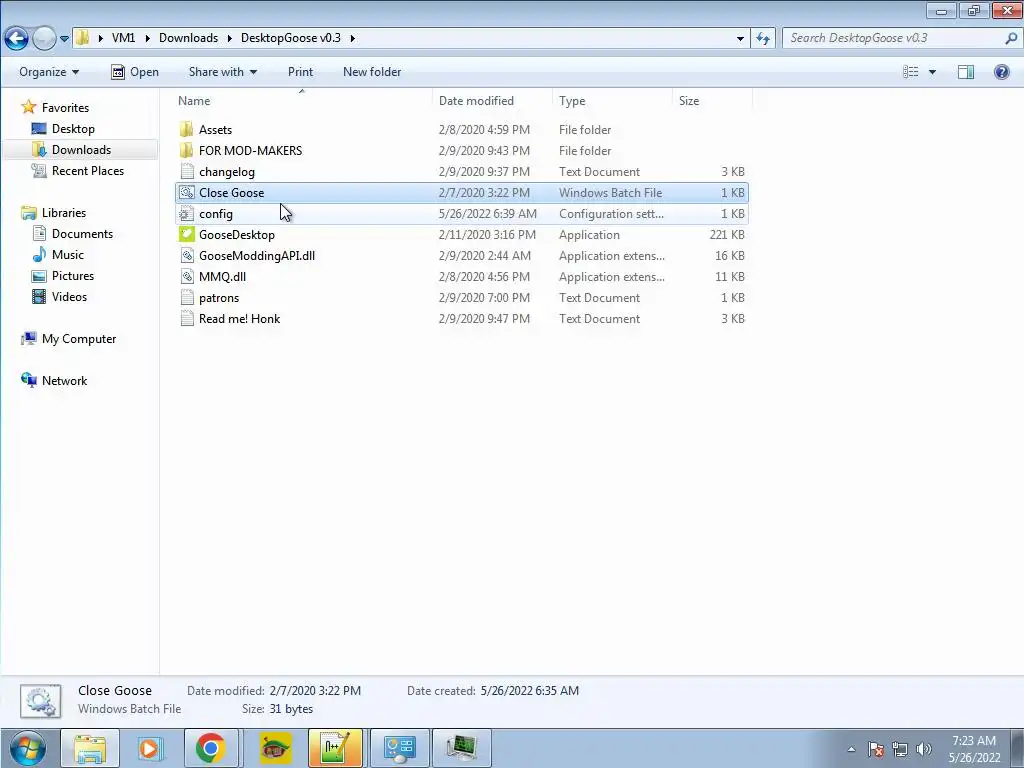
Task: Go back with the Back arrow button
Action: coord(16,39)
